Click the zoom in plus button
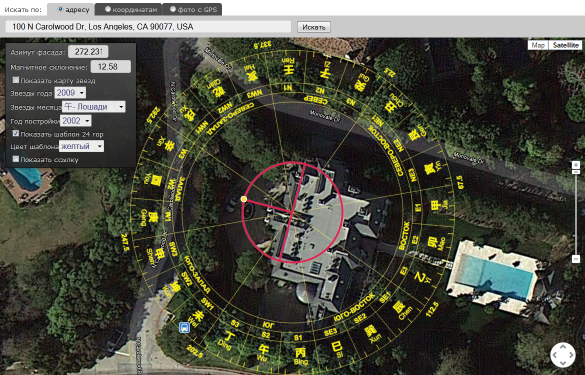 (576, 165)
